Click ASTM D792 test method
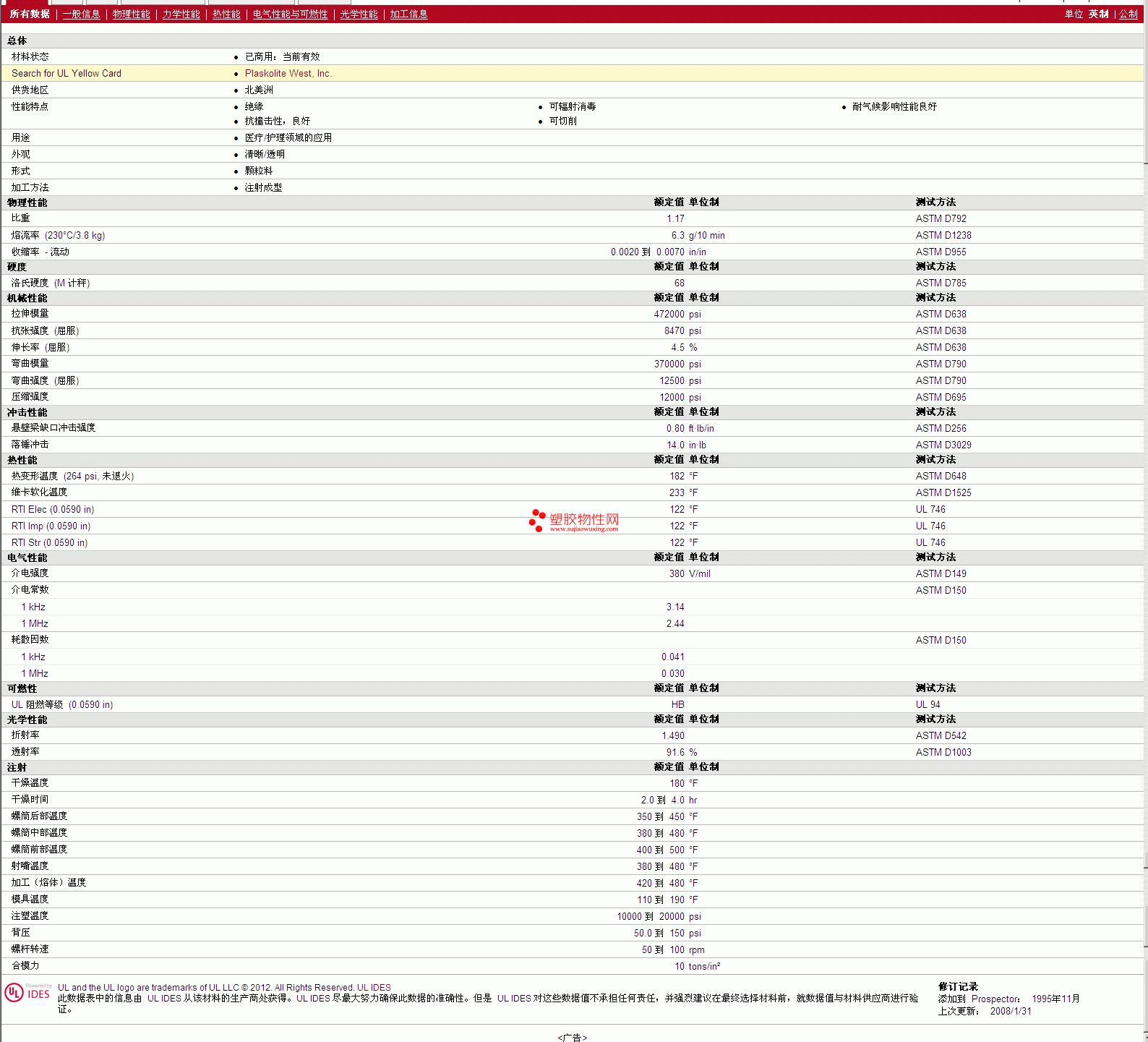This screenshot has width=1148, height=1042. [x=941, y=218]
